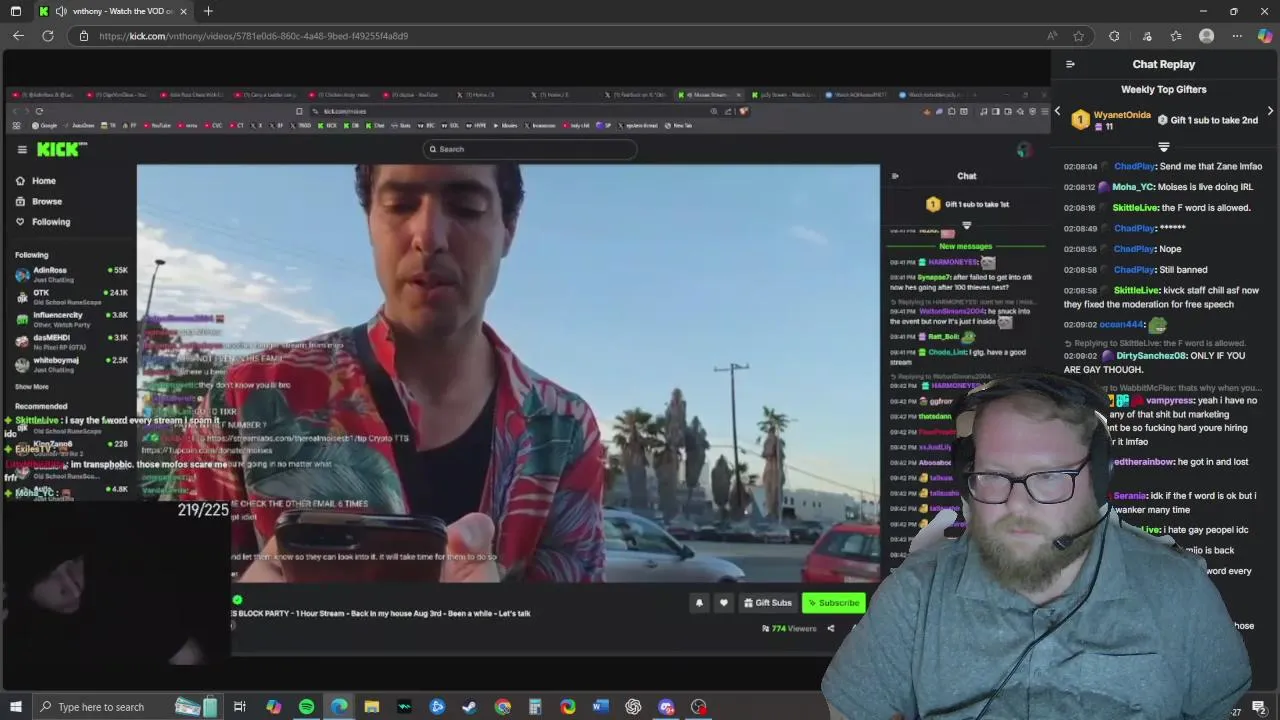Click share icon beside 774 Viewers
This screenshot has width=1280, height=720.
(830, 629)
